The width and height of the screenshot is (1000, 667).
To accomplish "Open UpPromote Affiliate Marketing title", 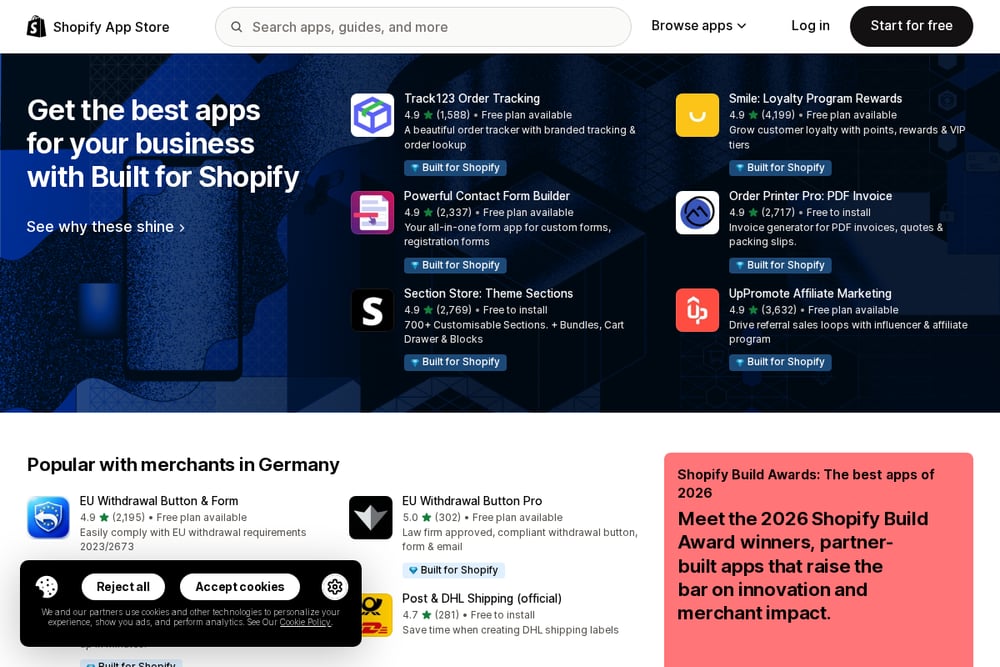I will pos(810,294).
